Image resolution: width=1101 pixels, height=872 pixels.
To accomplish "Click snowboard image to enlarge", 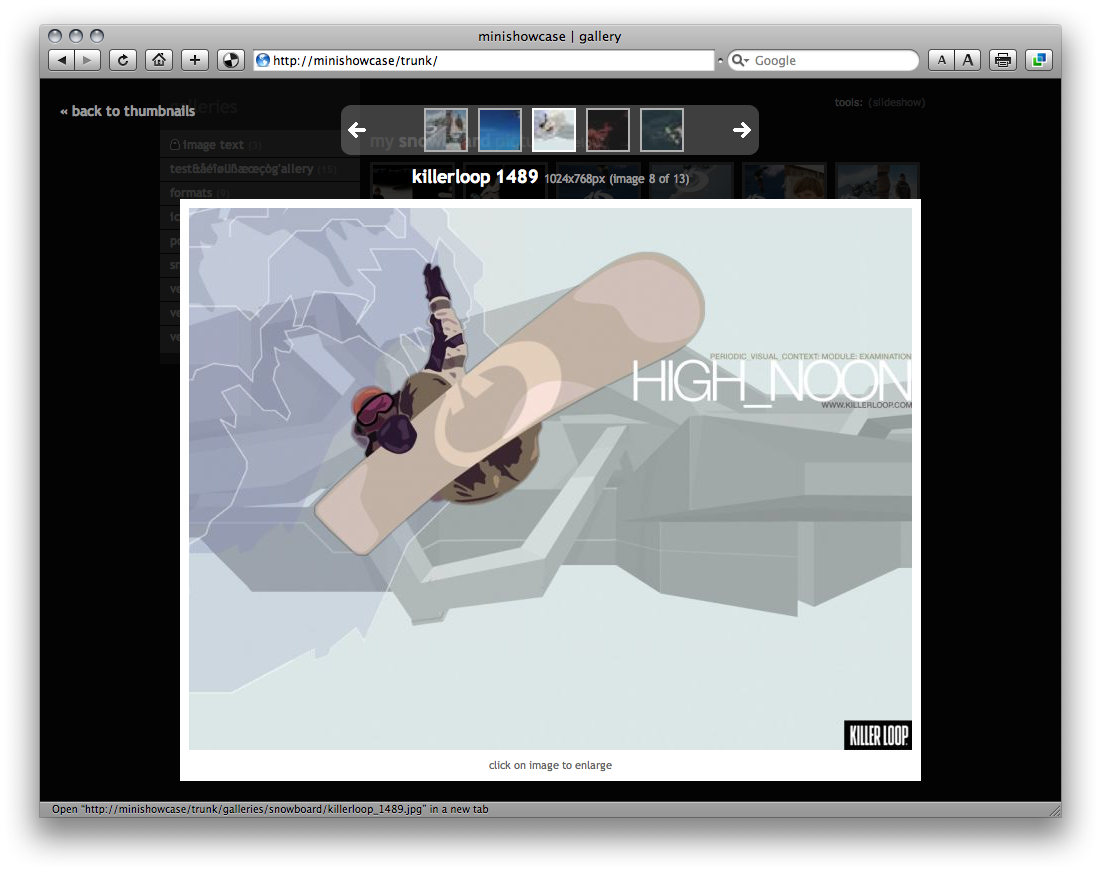I will [550, 479].
